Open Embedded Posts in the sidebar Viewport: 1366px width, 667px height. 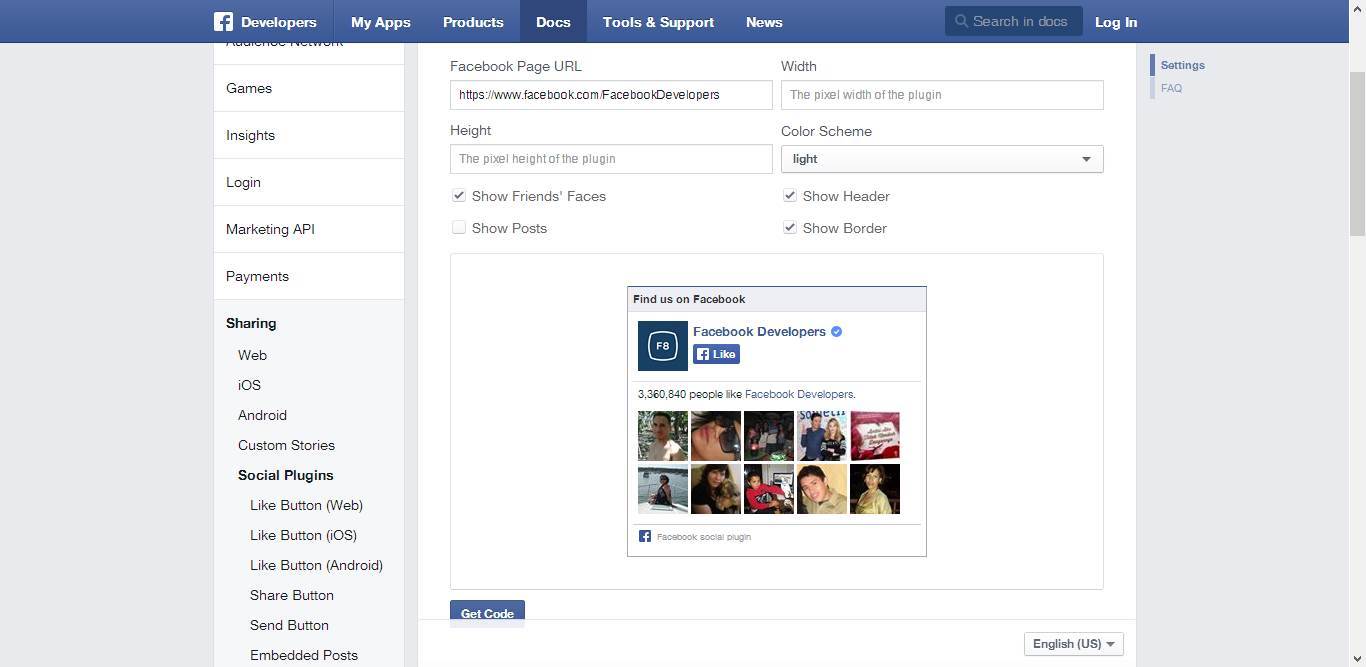click(x=304, y=655)
